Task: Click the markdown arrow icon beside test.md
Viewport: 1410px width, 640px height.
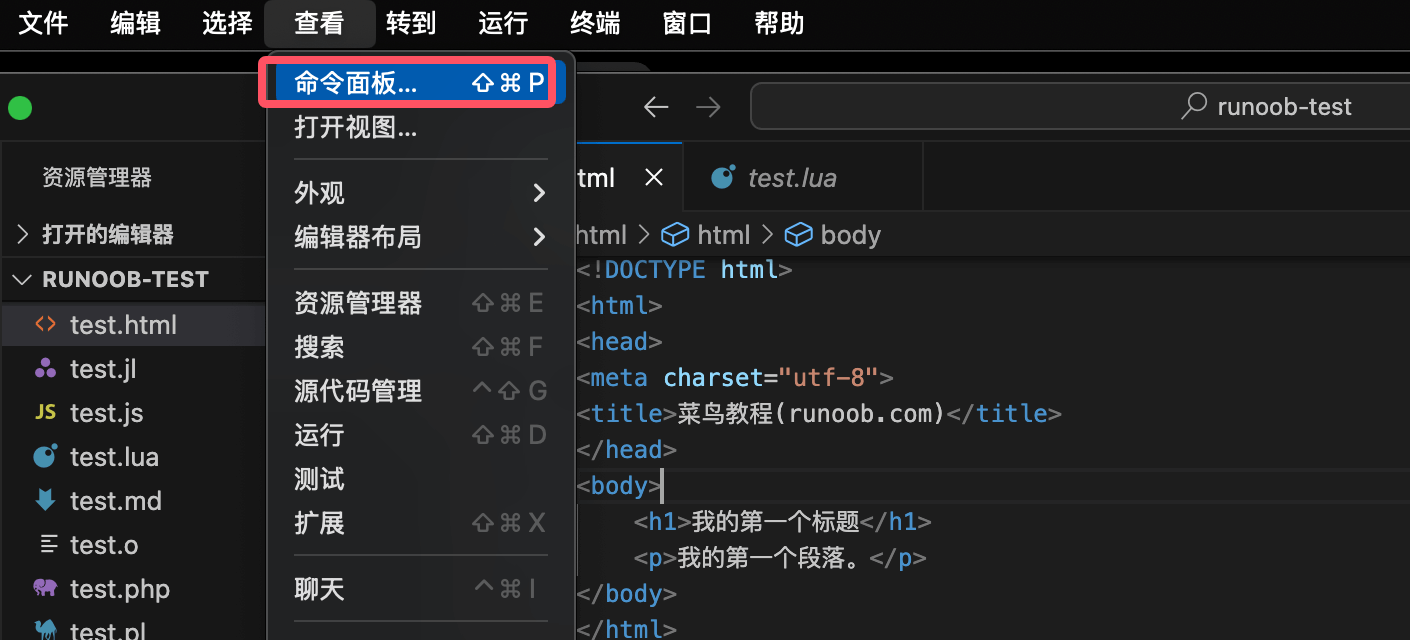Action: coord(45,501)
